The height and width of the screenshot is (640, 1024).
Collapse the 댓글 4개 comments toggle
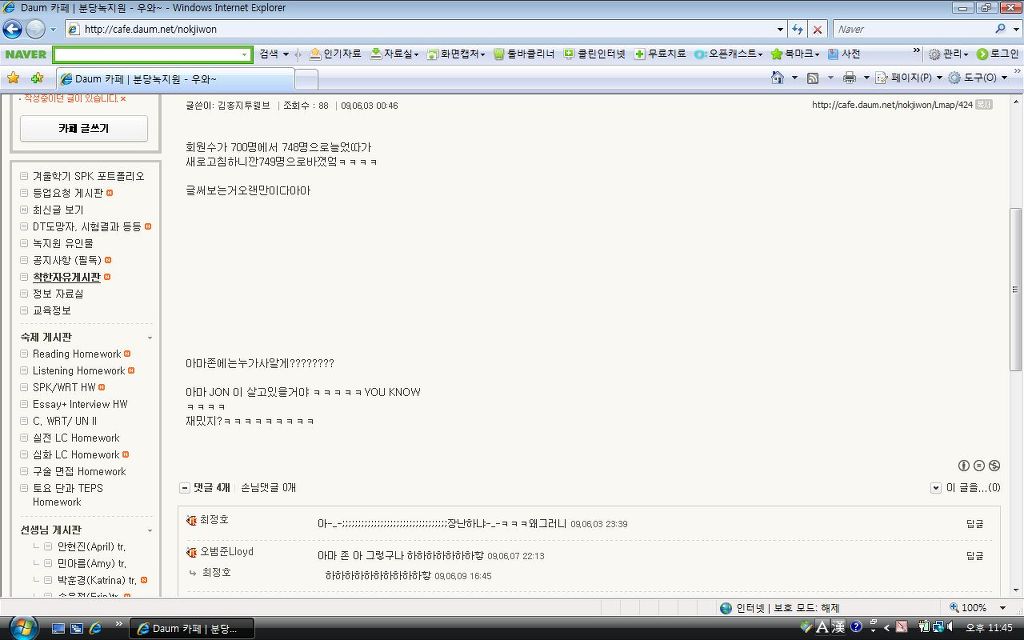[x=185, y=488]
